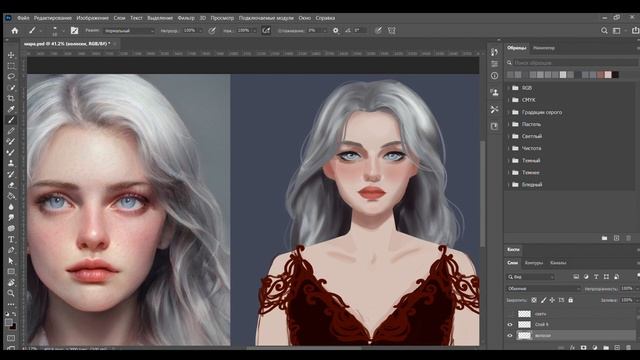
Task: Open the Info panel icon
Action: click(494, 76)
